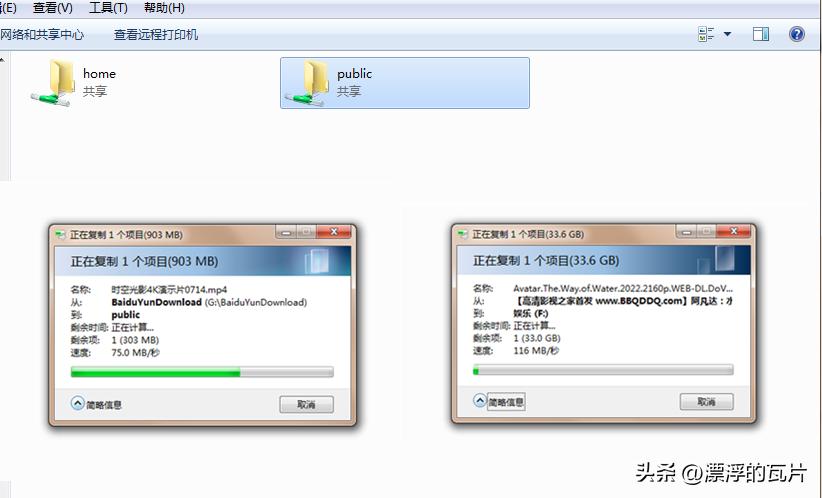The image size is (822, 498).
Task: Open the 工具(T) menu
Action: [108, 8]
